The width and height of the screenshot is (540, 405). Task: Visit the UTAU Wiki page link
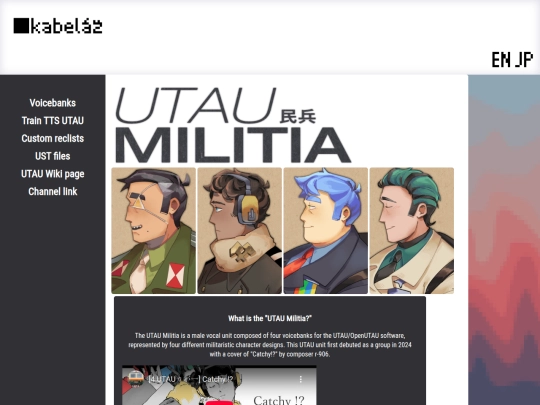[x=52, y=174]
